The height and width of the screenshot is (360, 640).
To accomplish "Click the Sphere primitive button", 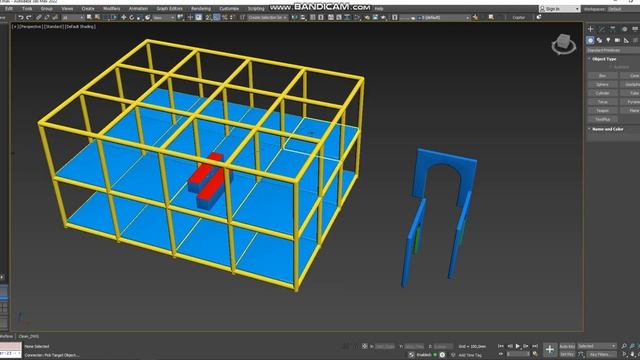I will pyautogui.click(x=602, y=84).
